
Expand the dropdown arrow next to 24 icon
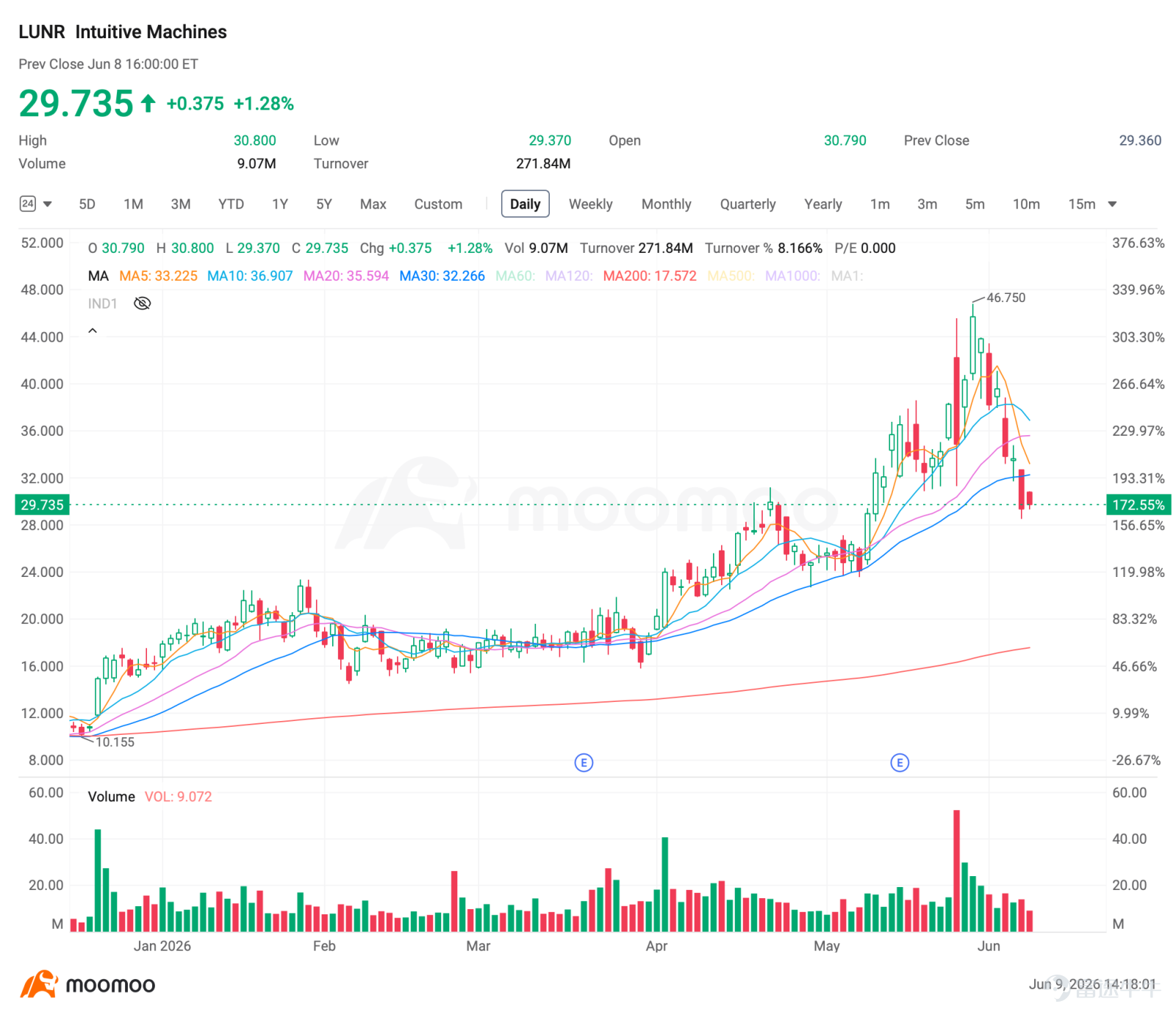[x=48, y=204]
